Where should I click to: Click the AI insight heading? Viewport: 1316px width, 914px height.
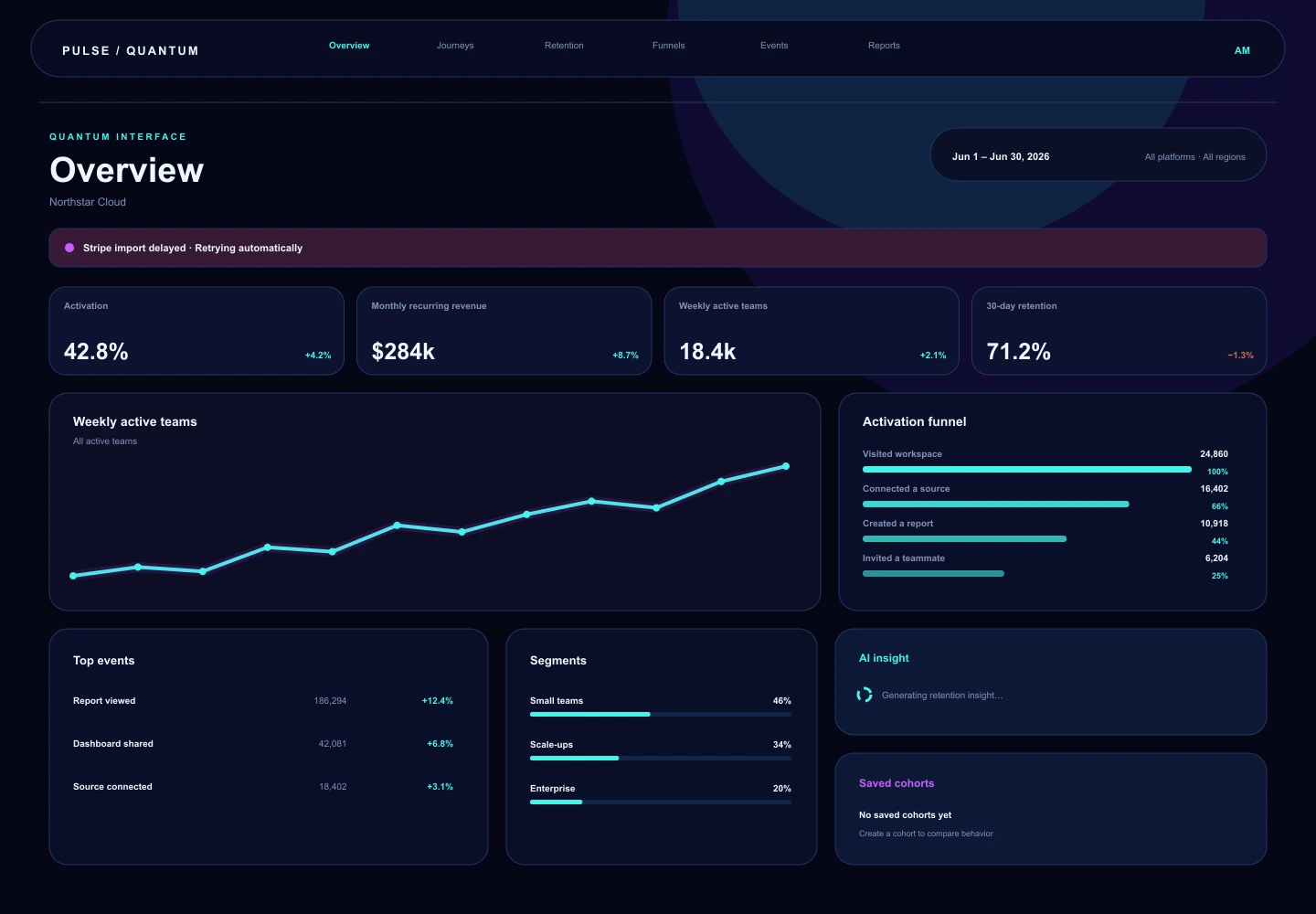click(884, 658)
